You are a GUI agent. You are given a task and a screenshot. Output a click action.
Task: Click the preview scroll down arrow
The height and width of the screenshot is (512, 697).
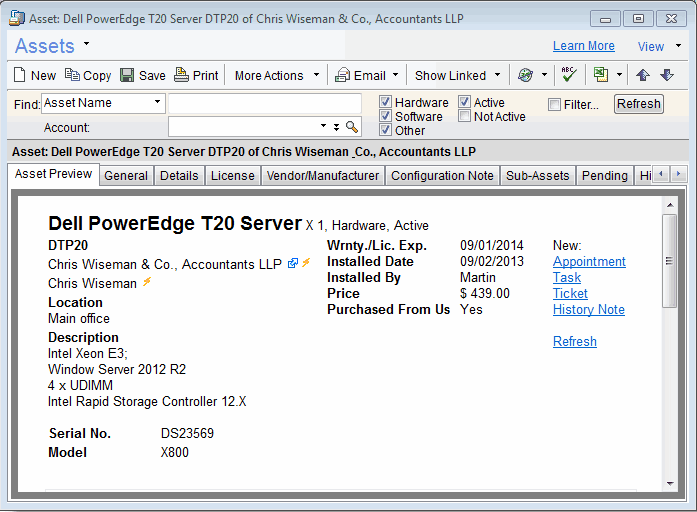tap(670, 484)
